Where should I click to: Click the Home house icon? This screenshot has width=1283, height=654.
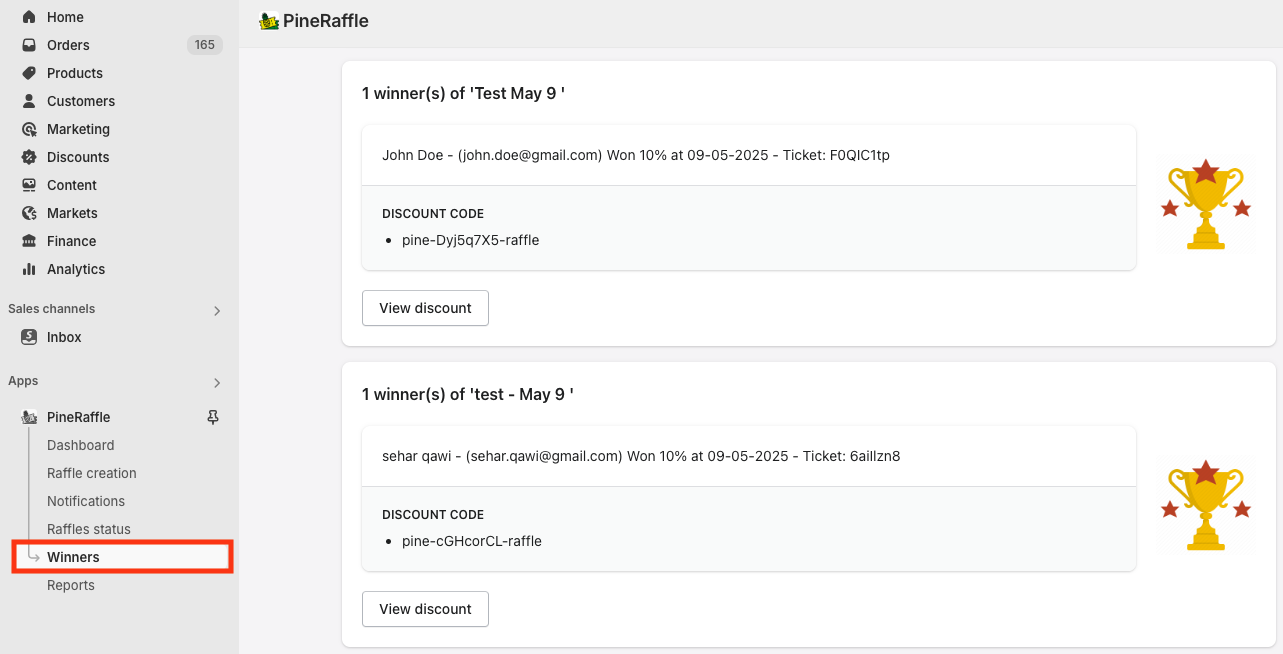point(29,17)
